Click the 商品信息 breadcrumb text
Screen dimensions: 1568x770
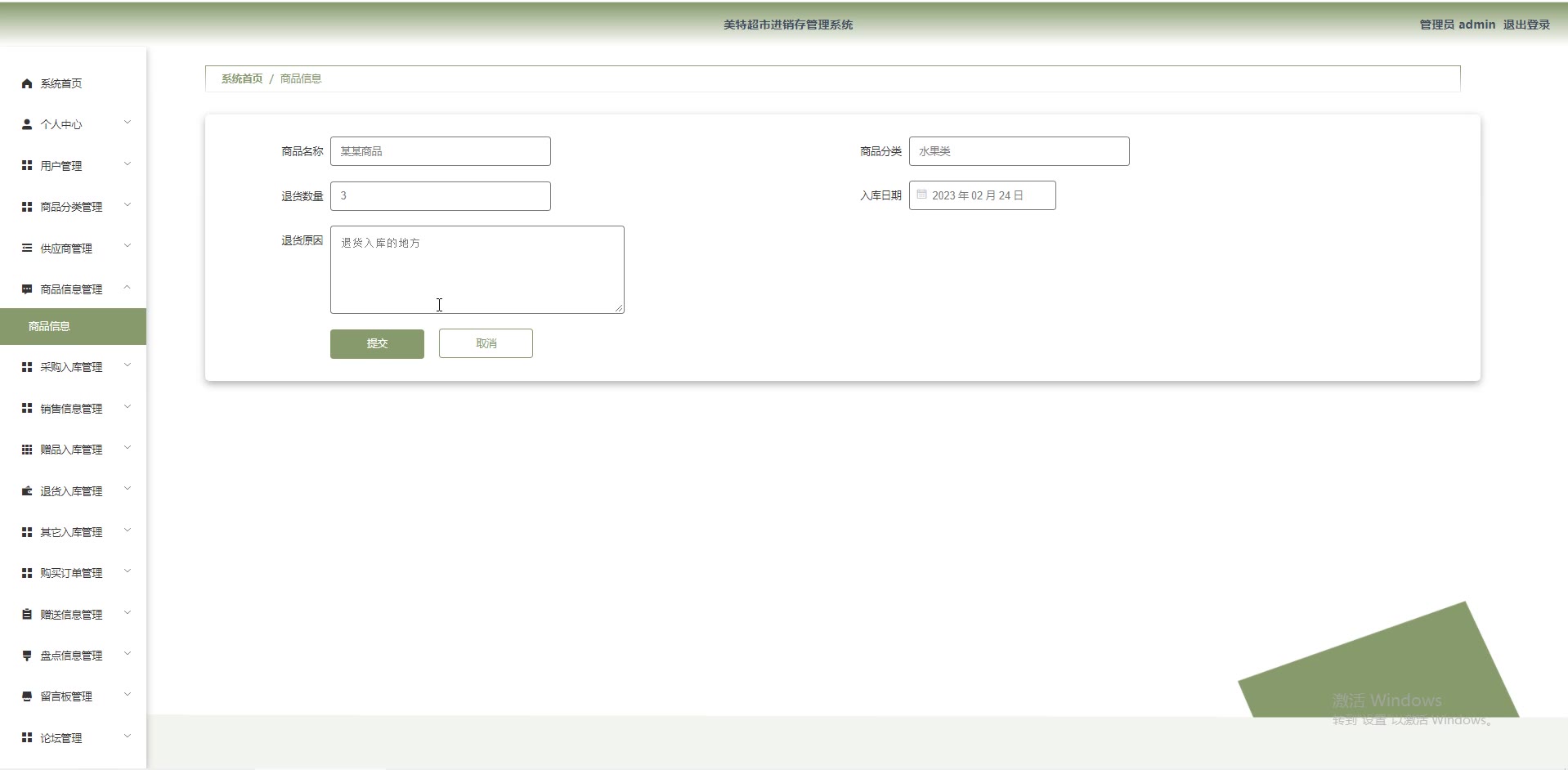click(x=301, y=78)
